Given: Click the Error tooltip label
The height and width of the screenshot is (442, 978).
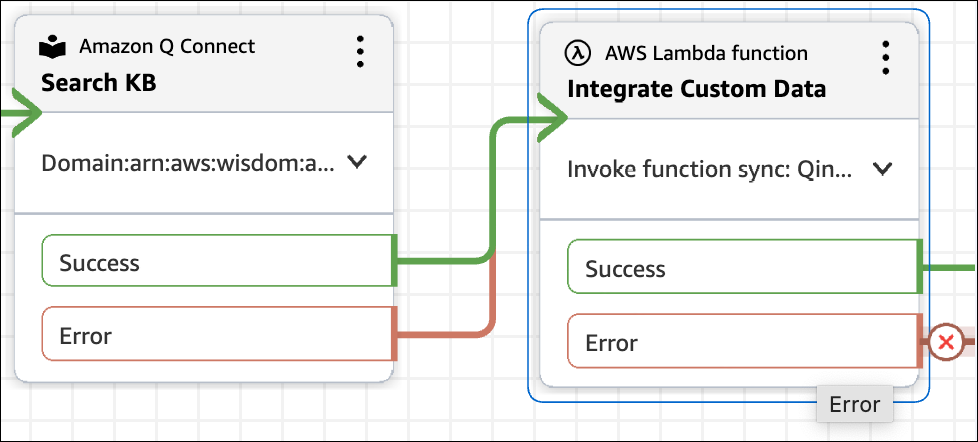Looking at the screenshot, I should click(855, 405).
